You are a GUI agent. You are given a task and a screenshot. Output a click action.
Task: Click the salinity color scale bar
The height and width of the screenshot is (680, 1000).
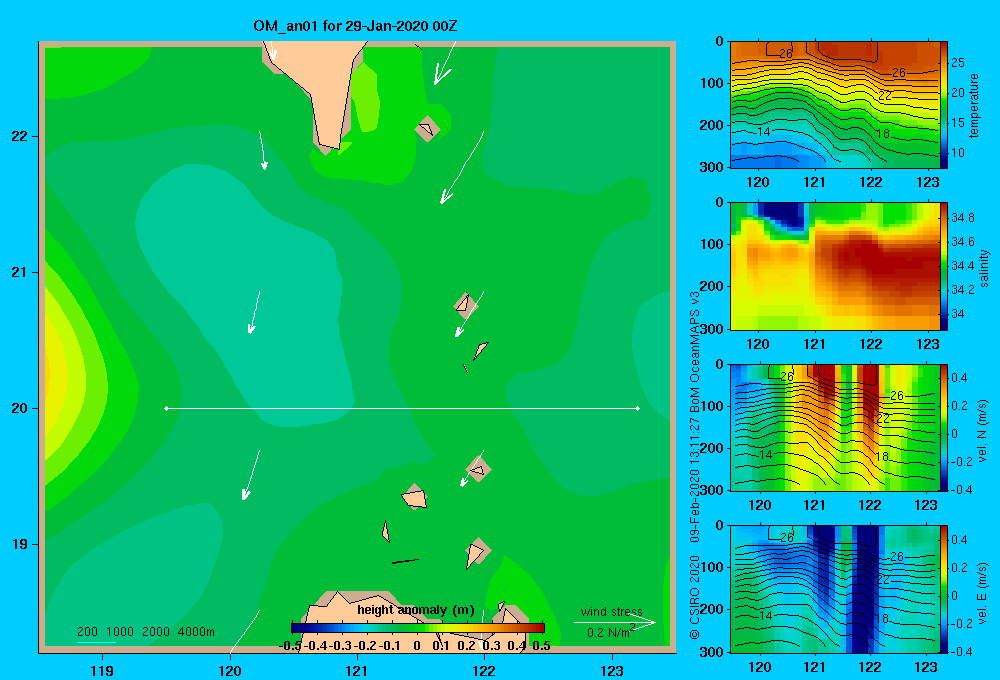(x=944, y=266)
